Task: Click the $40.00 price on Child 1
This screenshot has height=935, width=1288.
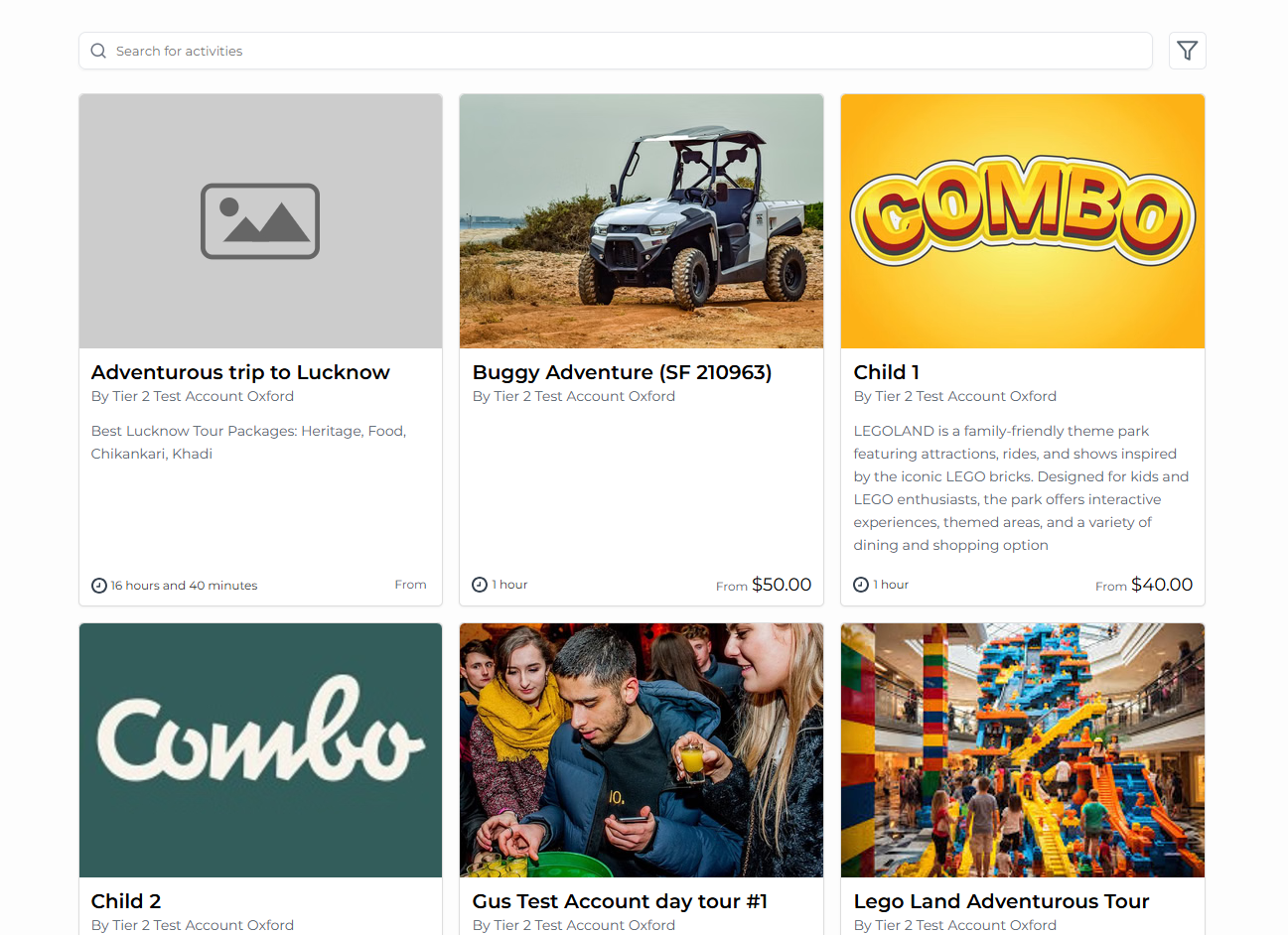Action: tap(1162, 585)
